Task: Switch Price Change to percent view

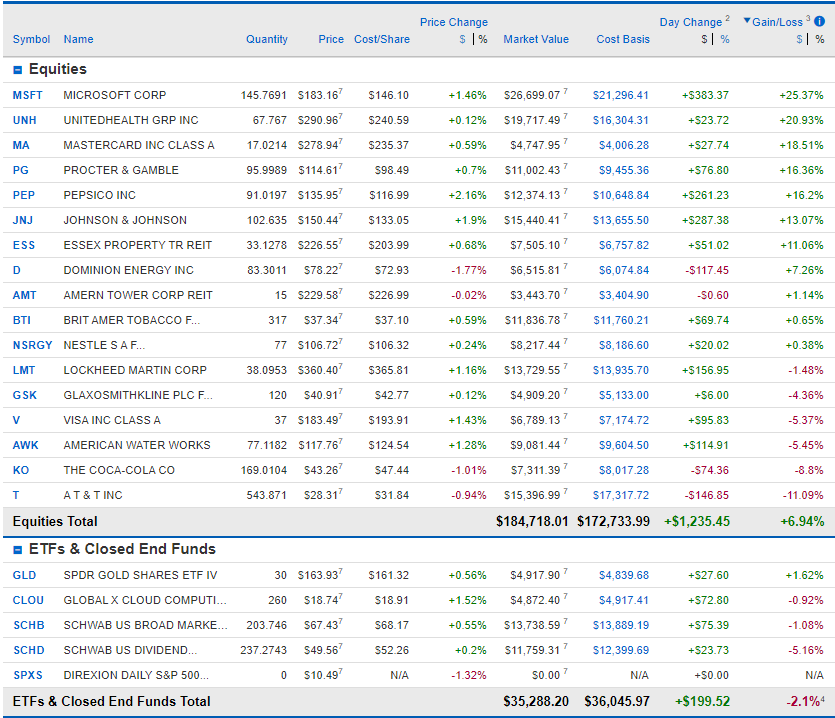Action: (483, 39)
